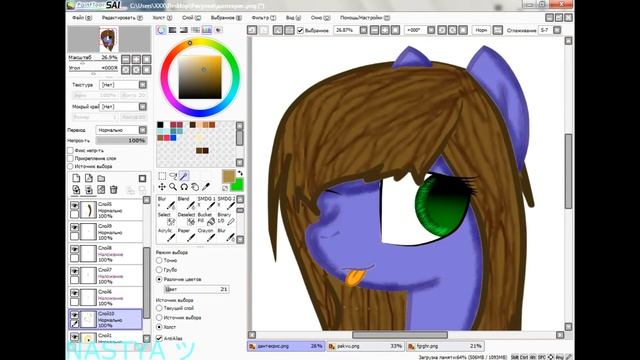Swap foreground and background colors arrow
Screen dimensions: 640x360
coord(240,173)
